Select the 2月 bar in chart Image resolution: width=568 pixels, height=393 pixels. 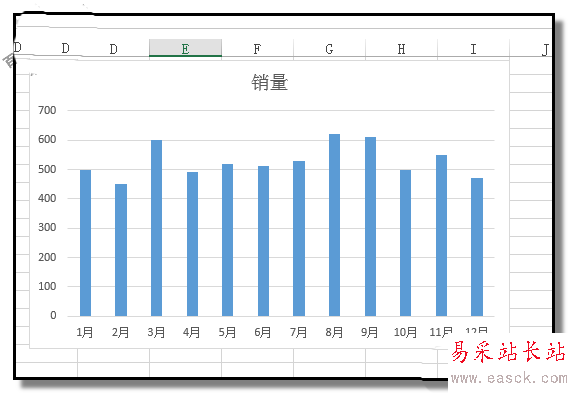click(x=121, y=250)
